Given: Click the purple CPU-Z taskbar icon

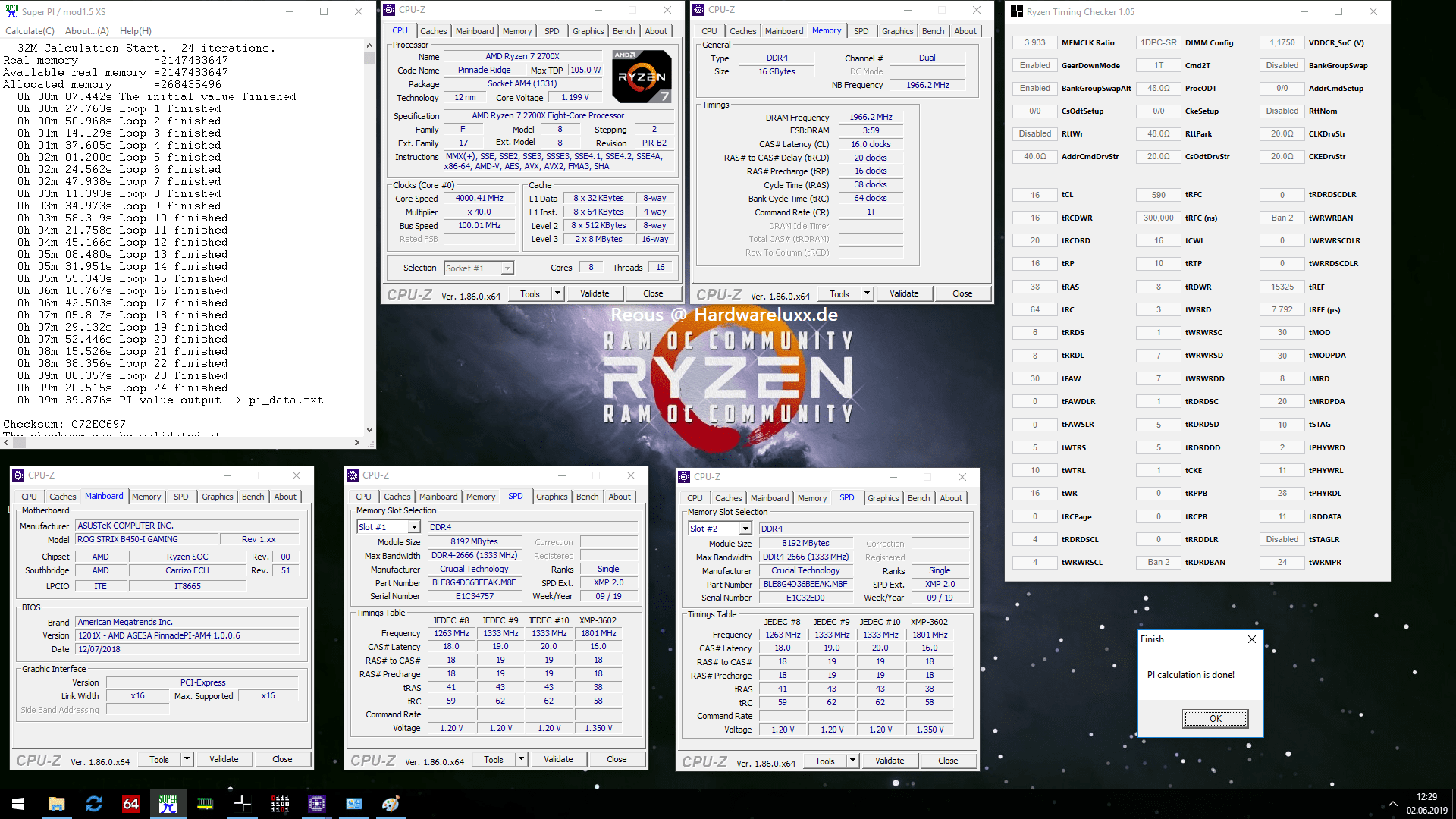Looking at the screenshot, I should (317, 804).
